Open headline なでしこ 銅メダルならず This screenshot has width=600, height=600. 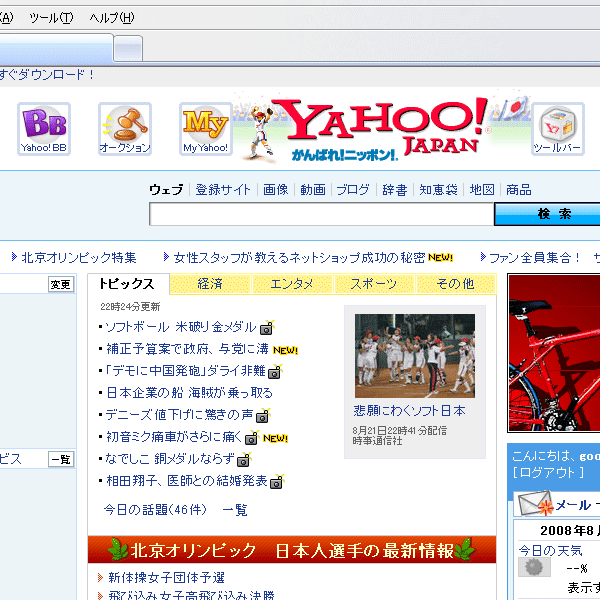point(170,459)
